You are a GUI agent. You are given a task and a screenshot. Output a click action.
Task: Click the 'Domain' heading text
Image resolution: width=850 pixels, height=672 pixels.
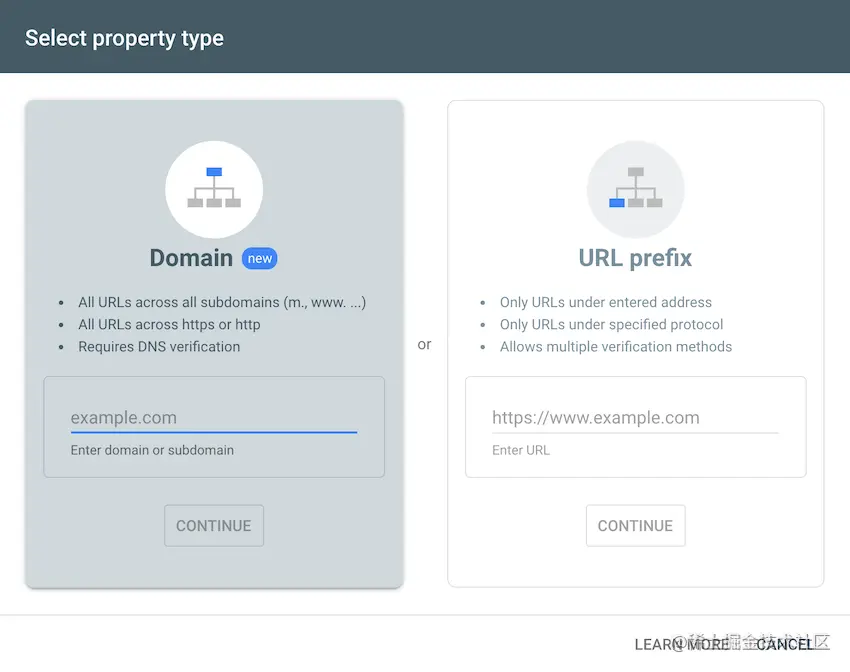coord(191,257)
